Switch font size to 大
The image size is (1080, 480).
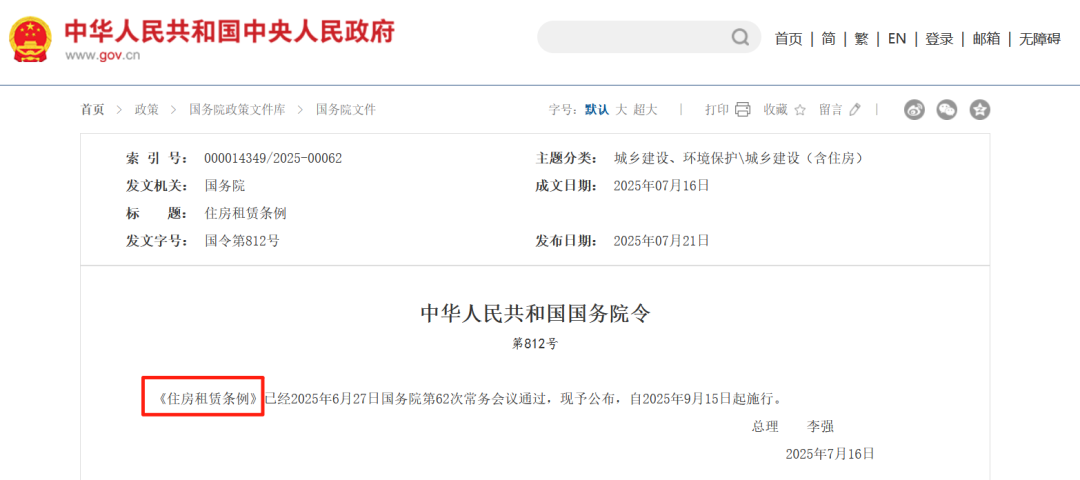[x=621, y=110]
